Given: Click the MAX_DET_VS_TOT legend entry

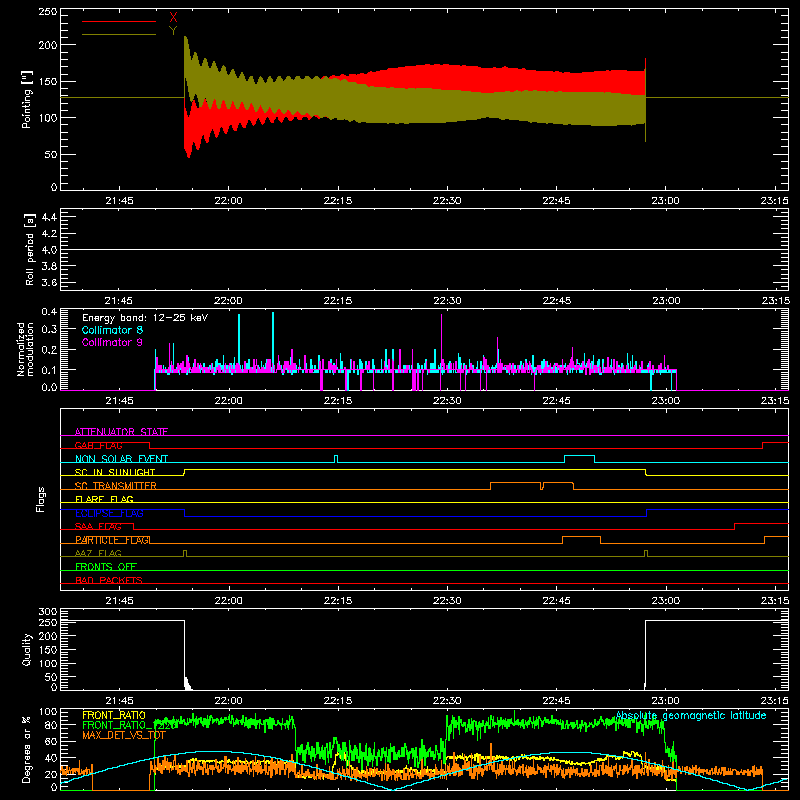Looking at the screenshot, I should click(x=124, y=735).
